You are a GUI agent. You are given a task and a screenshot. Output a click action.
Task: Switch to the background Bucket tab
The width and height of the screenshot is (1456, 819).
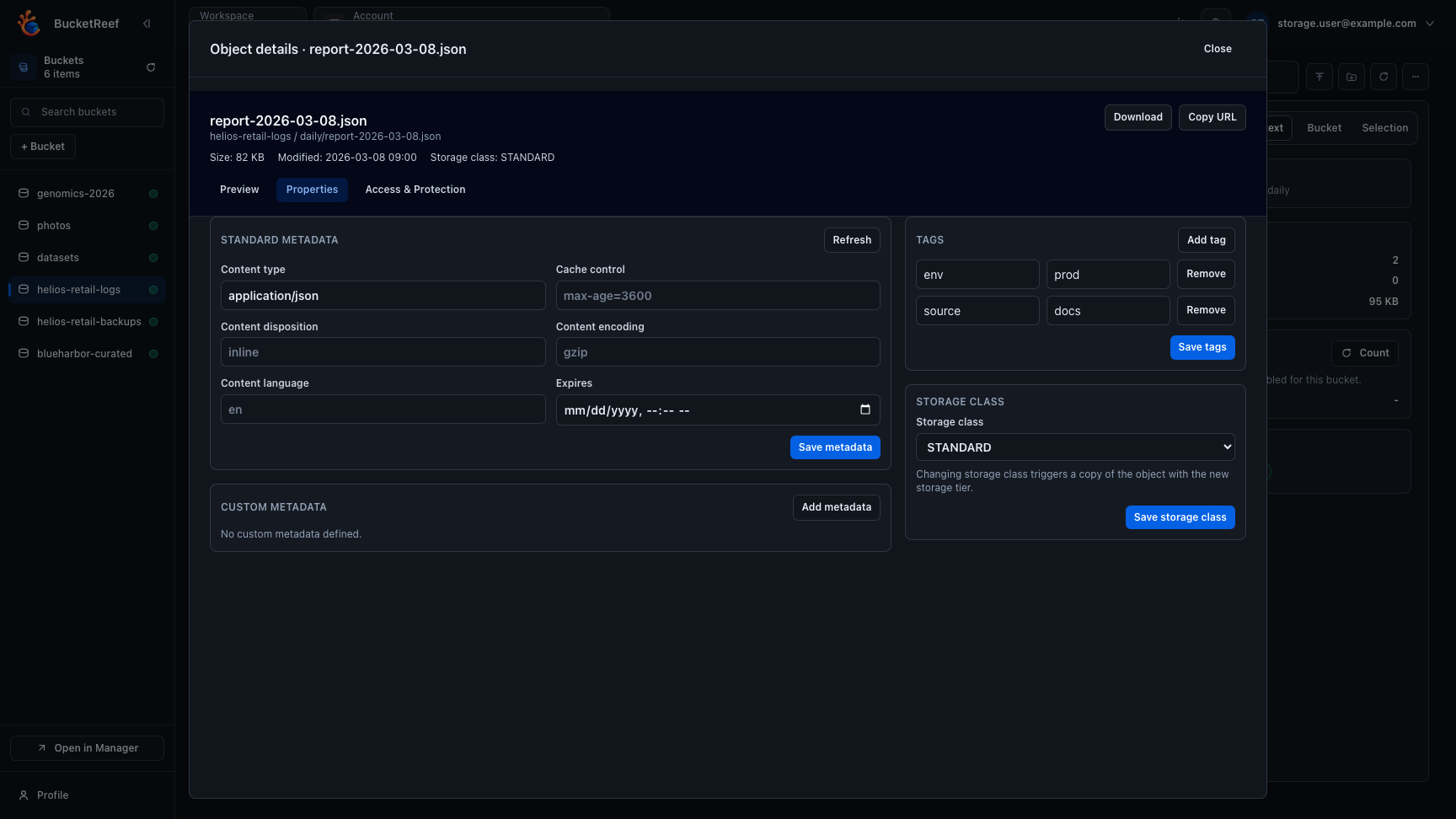[1325, 128]
